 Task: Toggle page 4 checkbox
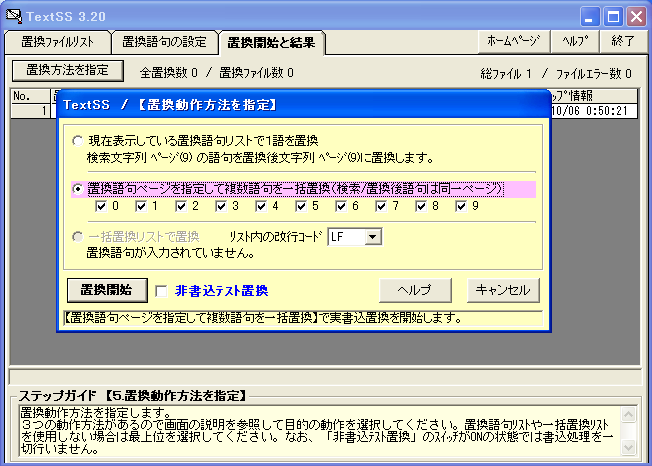pos(261,206)
